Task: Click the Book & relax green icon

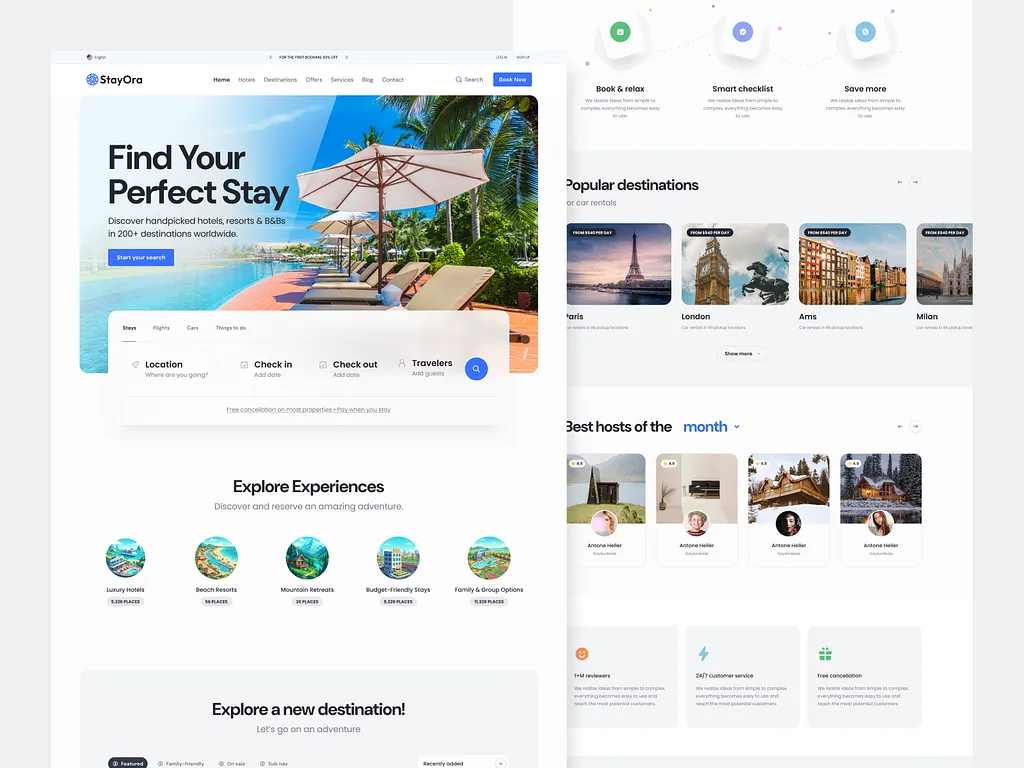Action: 621,31
